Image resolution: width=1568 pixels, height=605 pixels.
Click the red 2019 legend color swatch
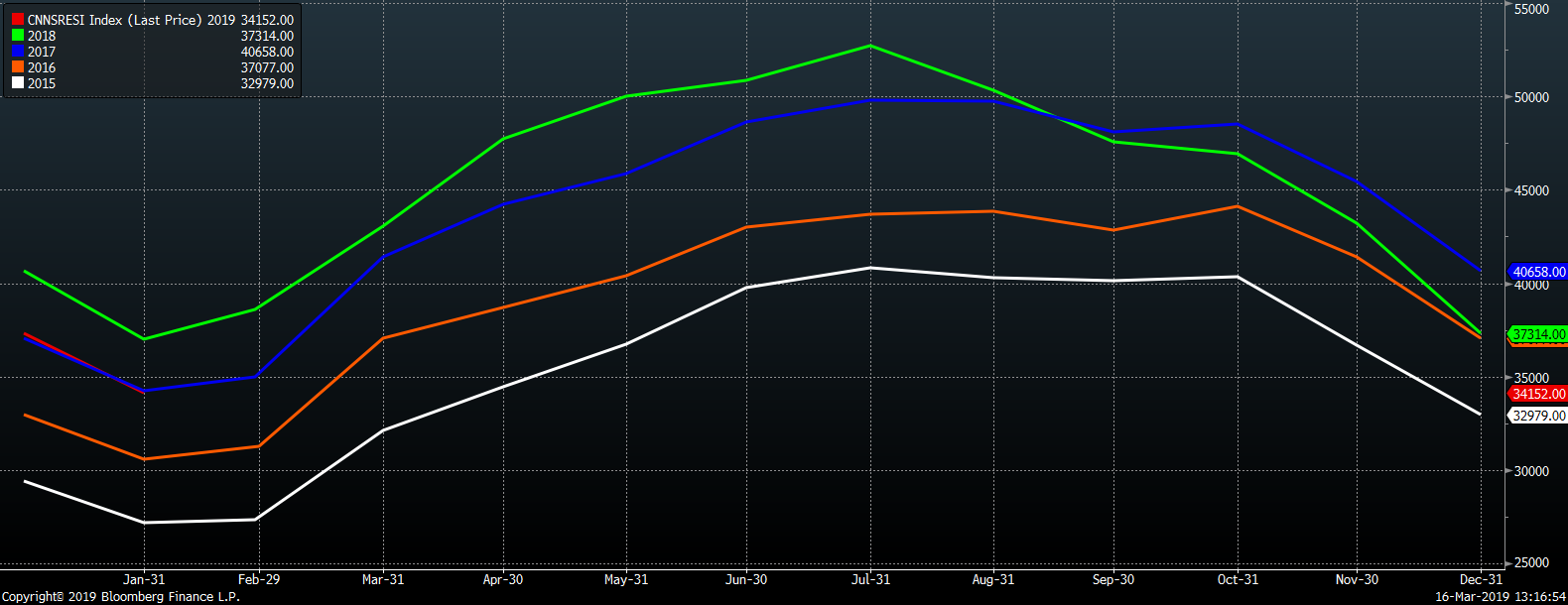(x=18, y=20)
